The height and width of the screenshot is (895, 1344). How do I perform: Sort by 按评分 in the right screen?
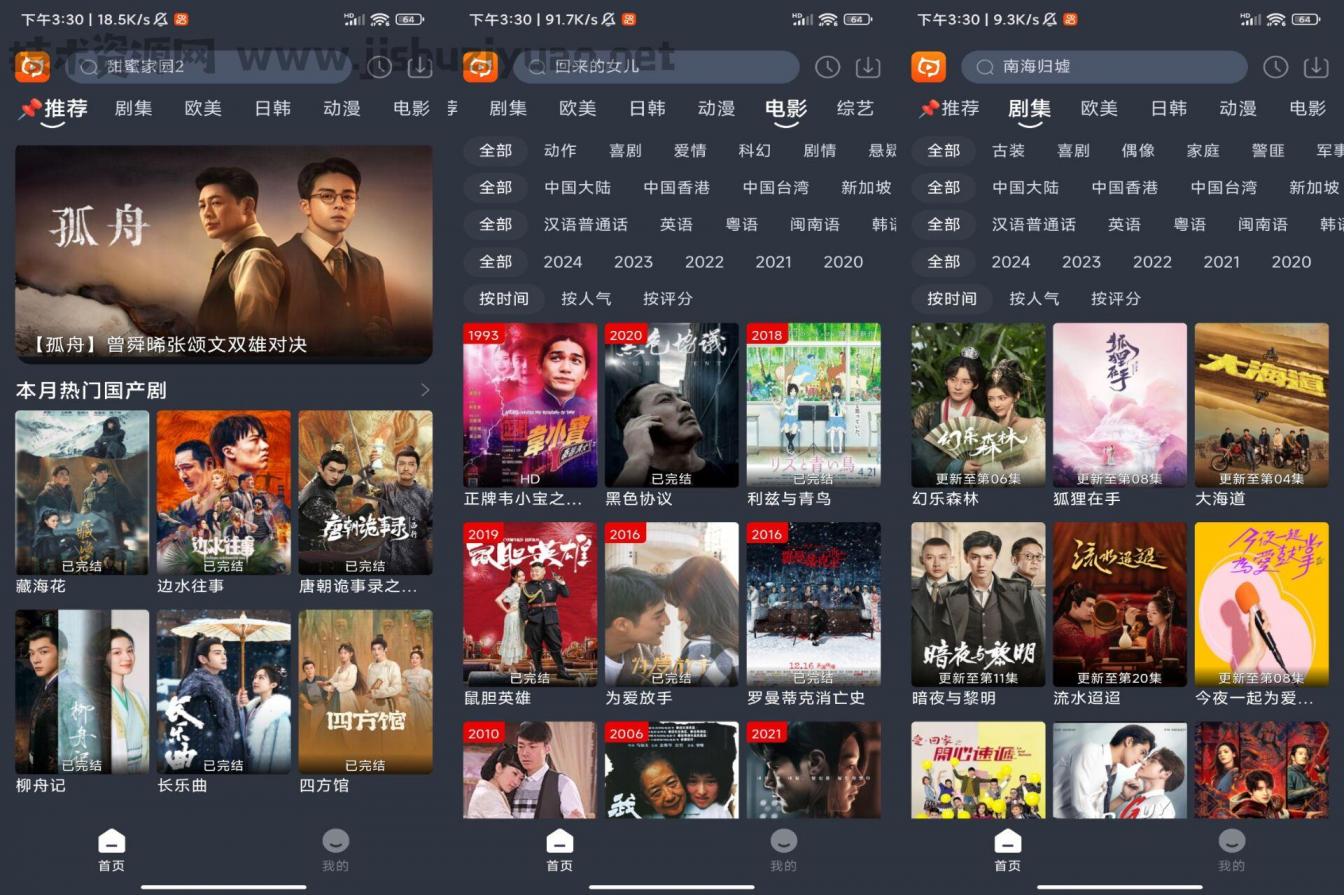[x=1116, y=298]
